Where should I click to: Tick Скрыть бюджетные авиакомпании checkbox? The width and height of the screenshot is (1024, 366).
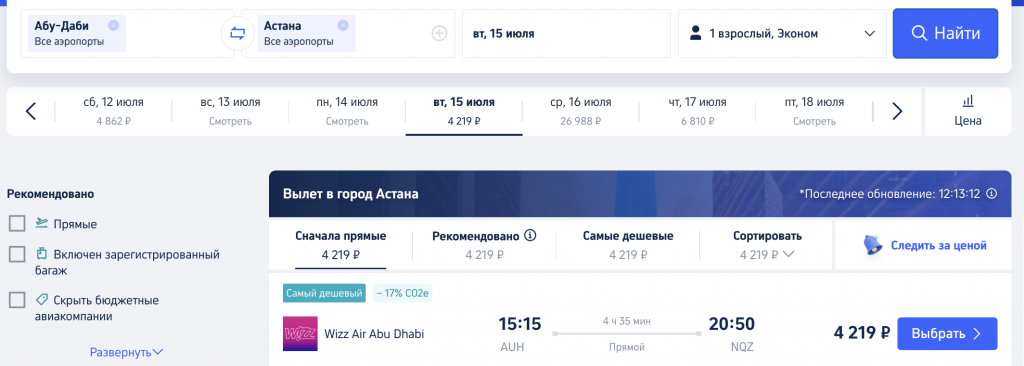click(x=17, y=300)
